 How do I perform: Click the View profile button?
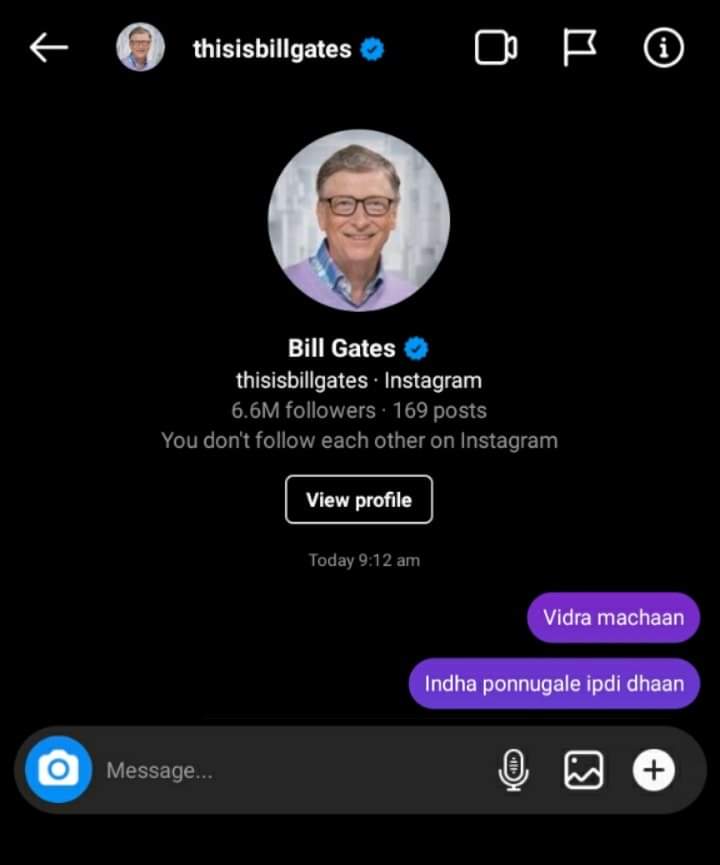click(x=359, y=499)
